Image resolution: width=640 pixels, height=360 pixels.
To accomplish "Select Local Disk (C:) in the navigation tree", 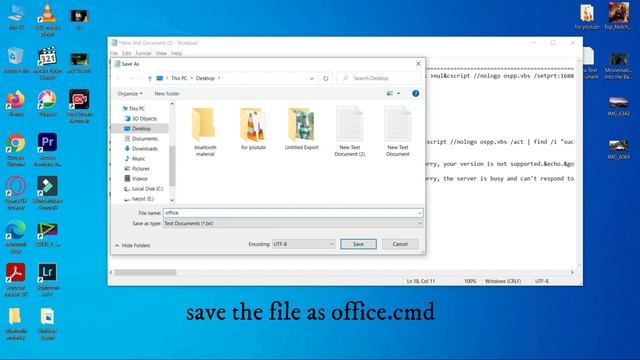I will click(x=147, y=189).
